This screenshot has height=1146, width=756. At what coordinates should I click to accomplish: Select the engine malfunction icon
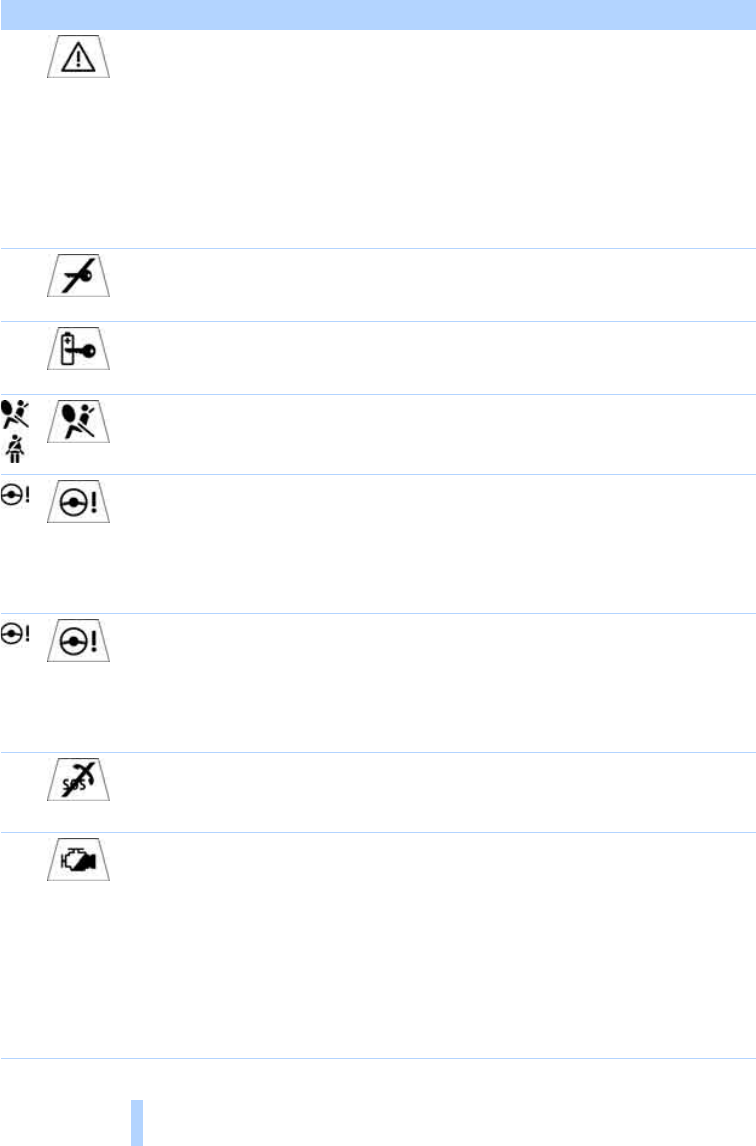(x=78, y=860)
